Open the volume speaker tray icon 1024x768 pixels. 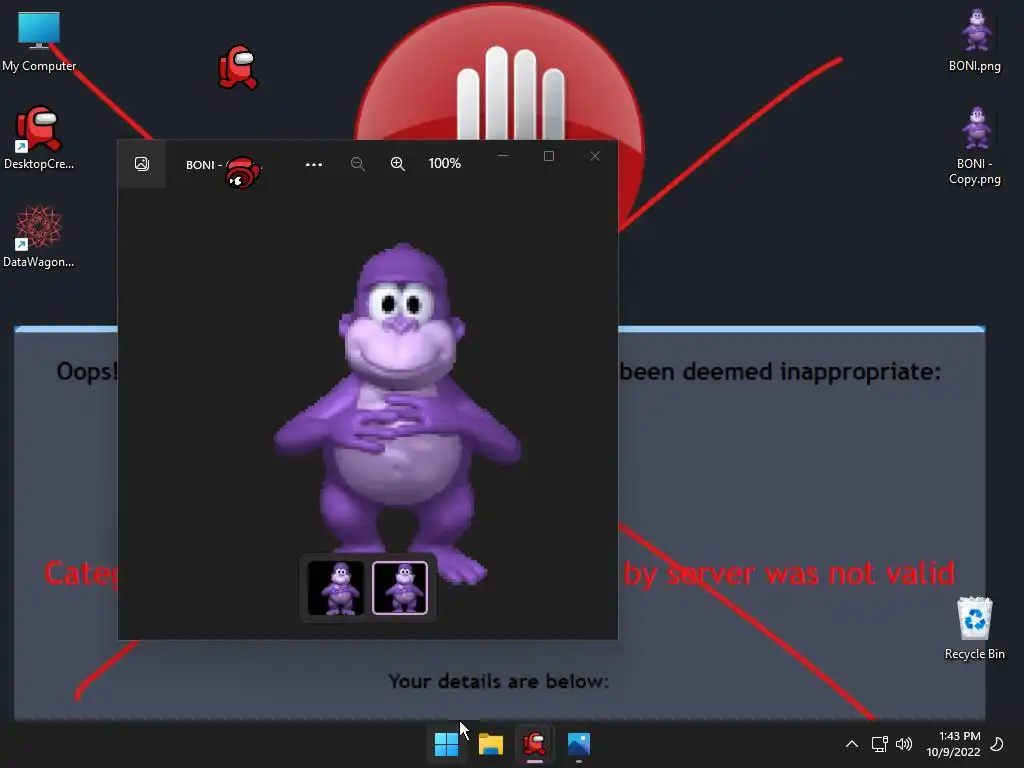(904, 744)
